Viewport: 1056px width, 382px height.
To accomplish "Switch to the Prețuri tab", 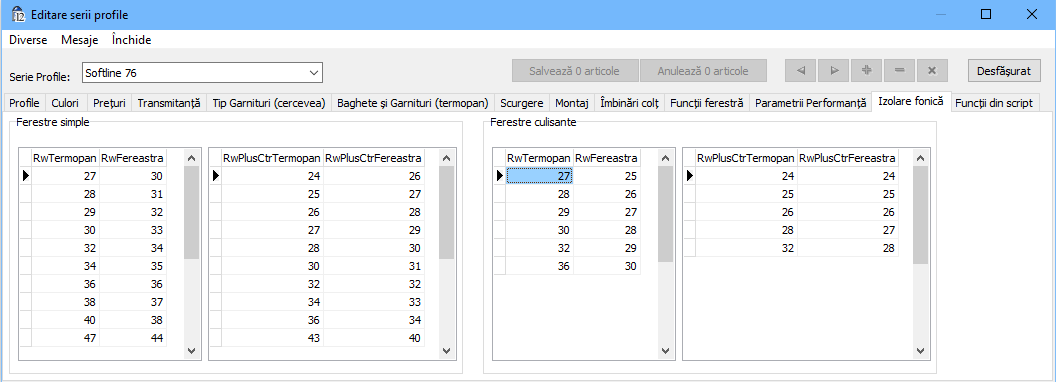I will click(x=108, y=103).
